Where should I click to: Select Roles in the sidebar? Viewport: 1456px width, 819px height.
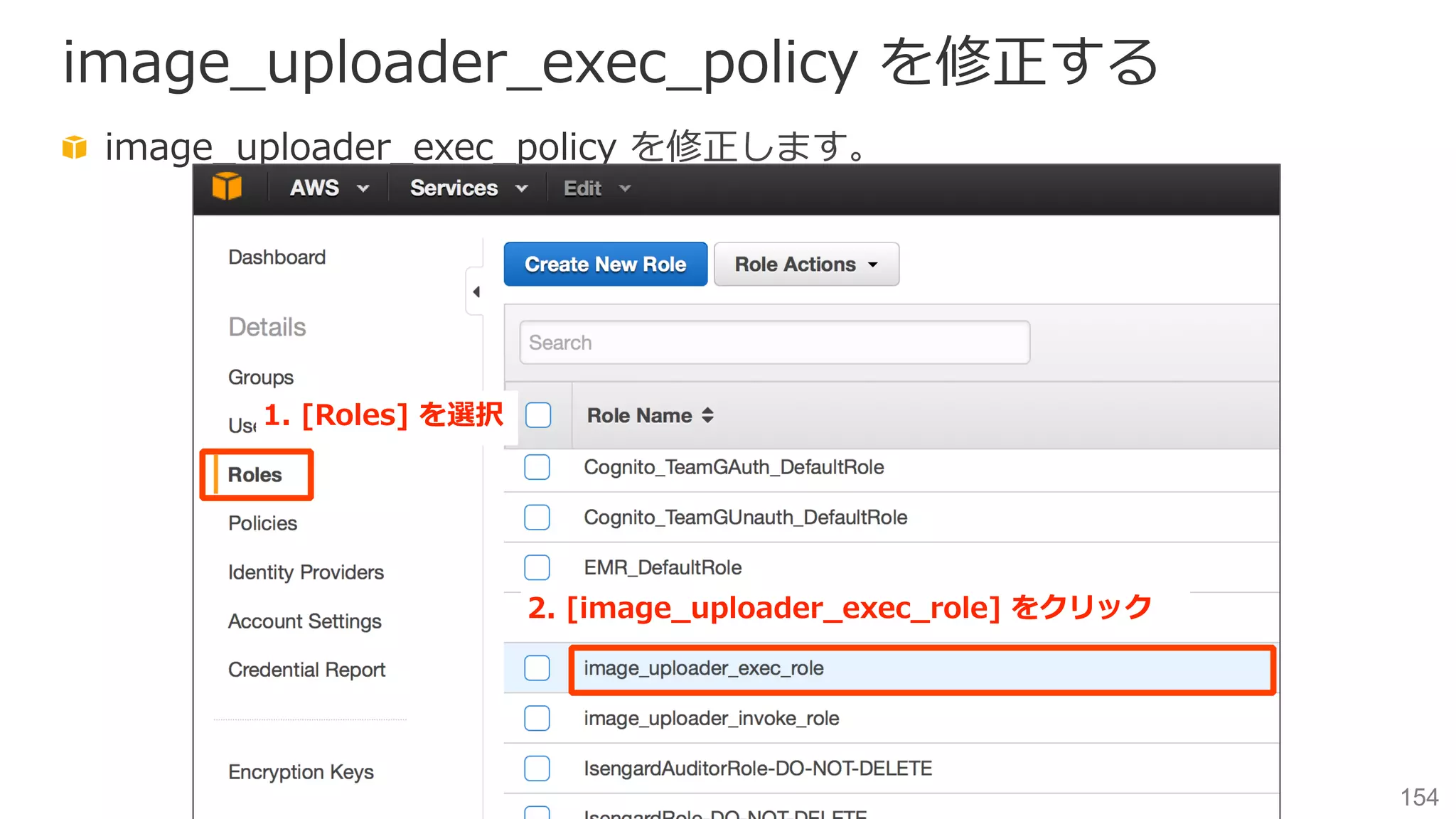pyautogui.click(x=255, y=475)
